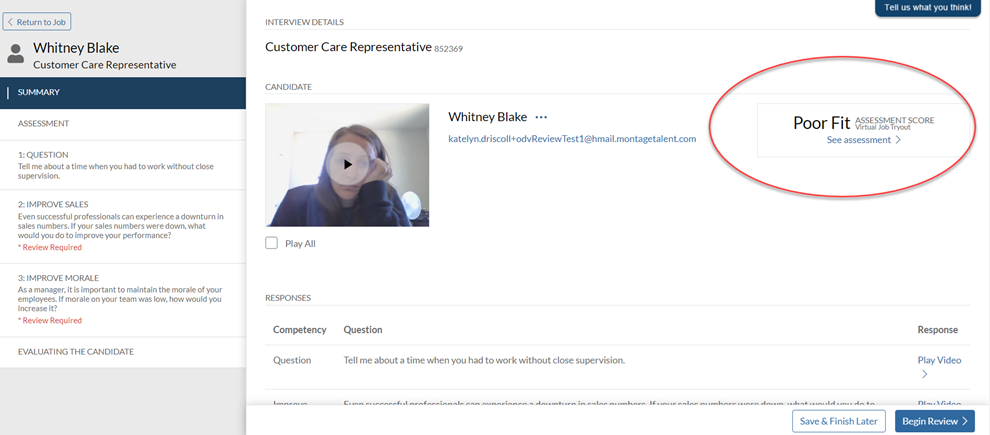Open the three-dot menu beside Whitney Blake
Image resolution: width=990 pixels, height=435 pixels.
[x=541, y=118]
